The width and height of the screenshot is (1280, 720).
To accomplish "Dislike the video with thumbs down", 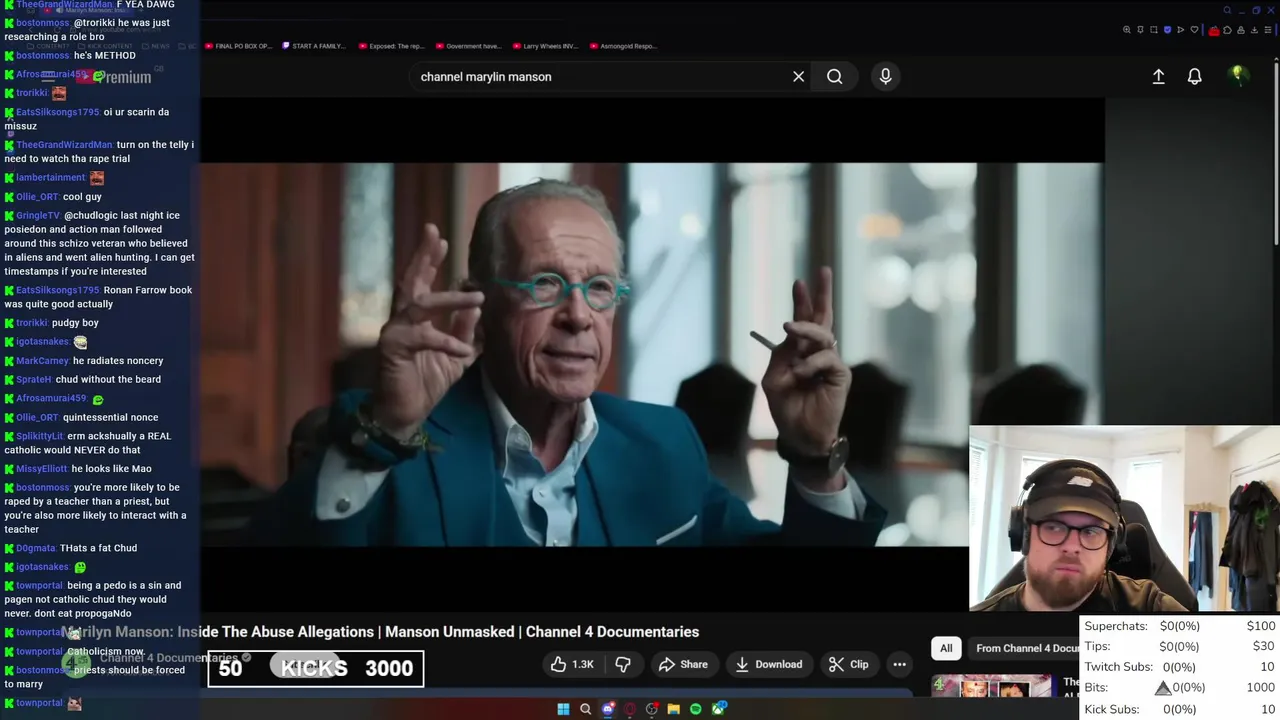I will (623, 664).
